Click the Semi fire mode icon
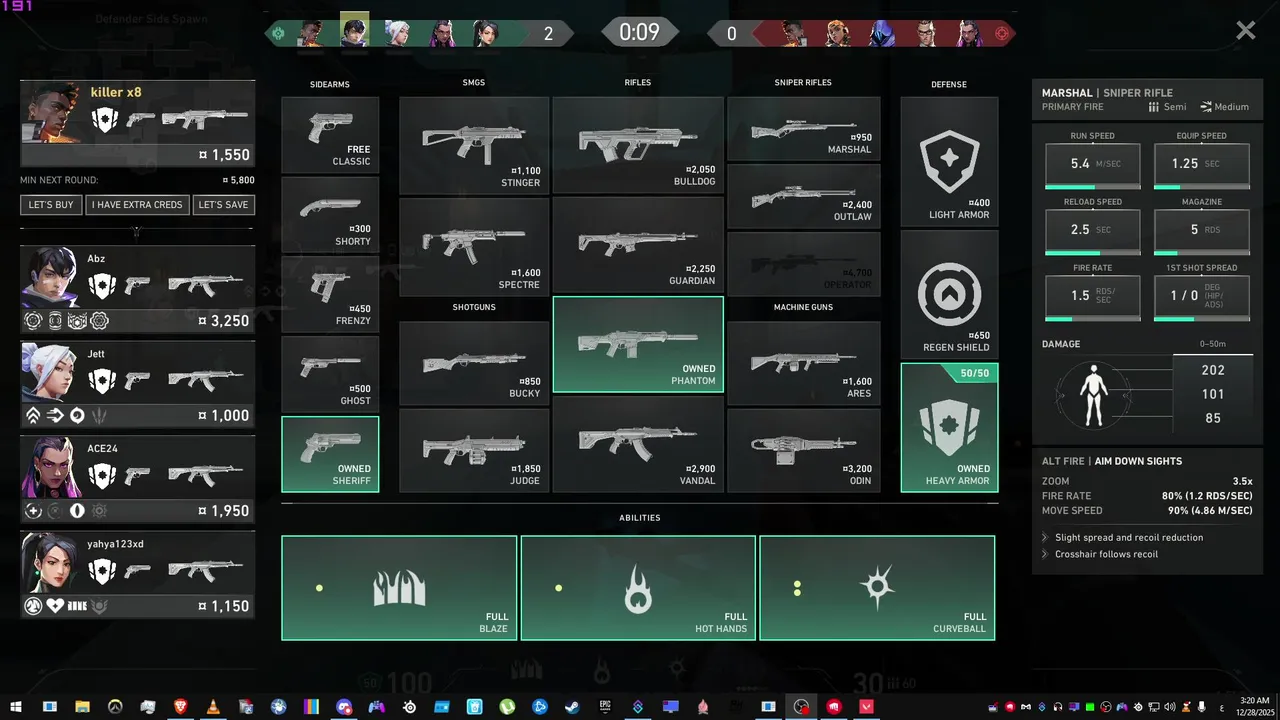 (1153, 107)
